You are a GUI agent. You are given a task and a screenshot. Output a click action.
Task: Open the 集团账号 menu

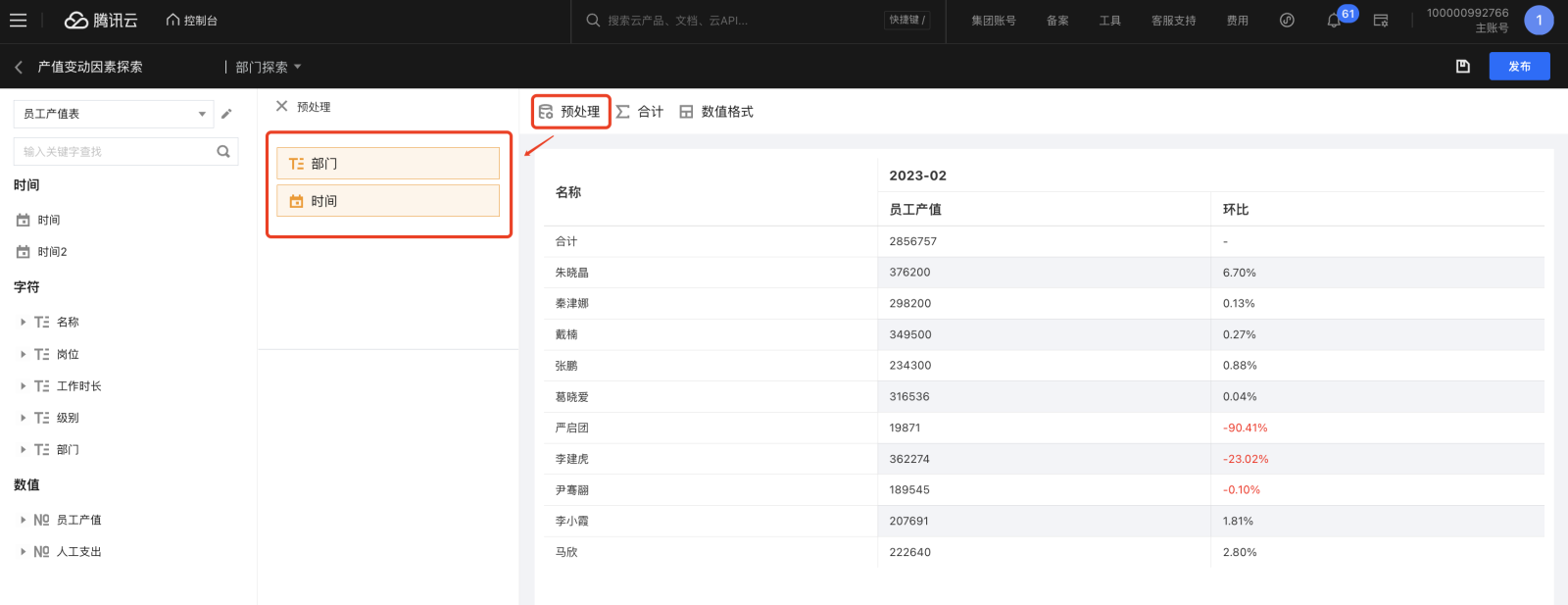tap(994, 20)
